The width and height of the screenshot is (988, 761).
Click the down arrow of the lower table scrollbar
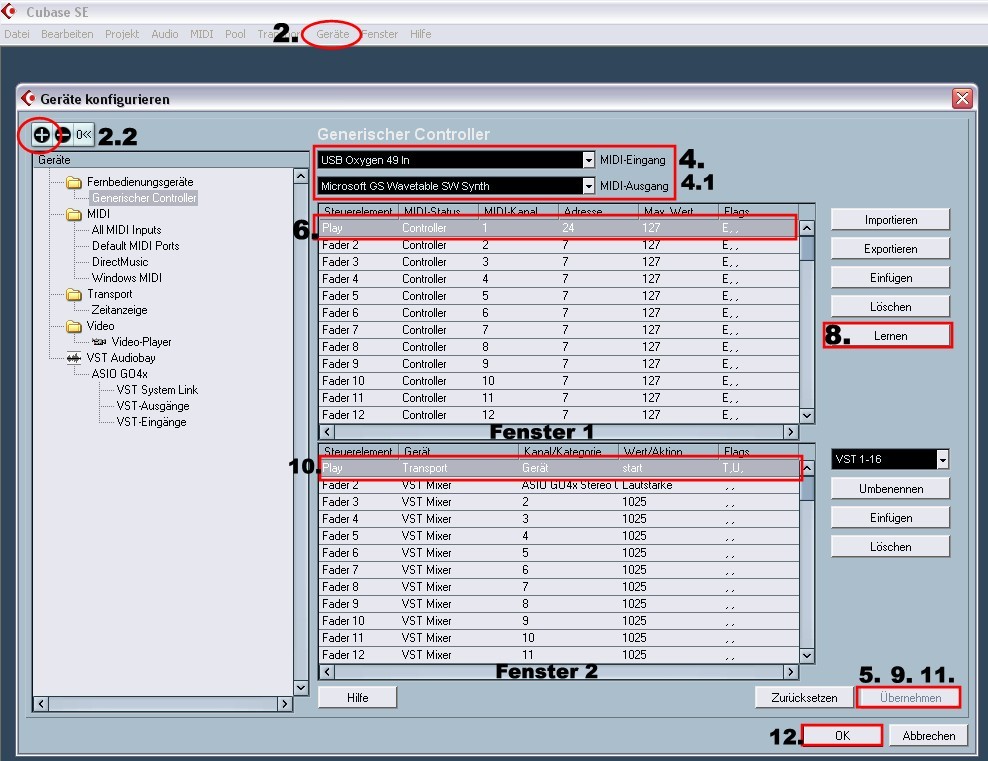point(807,656)
